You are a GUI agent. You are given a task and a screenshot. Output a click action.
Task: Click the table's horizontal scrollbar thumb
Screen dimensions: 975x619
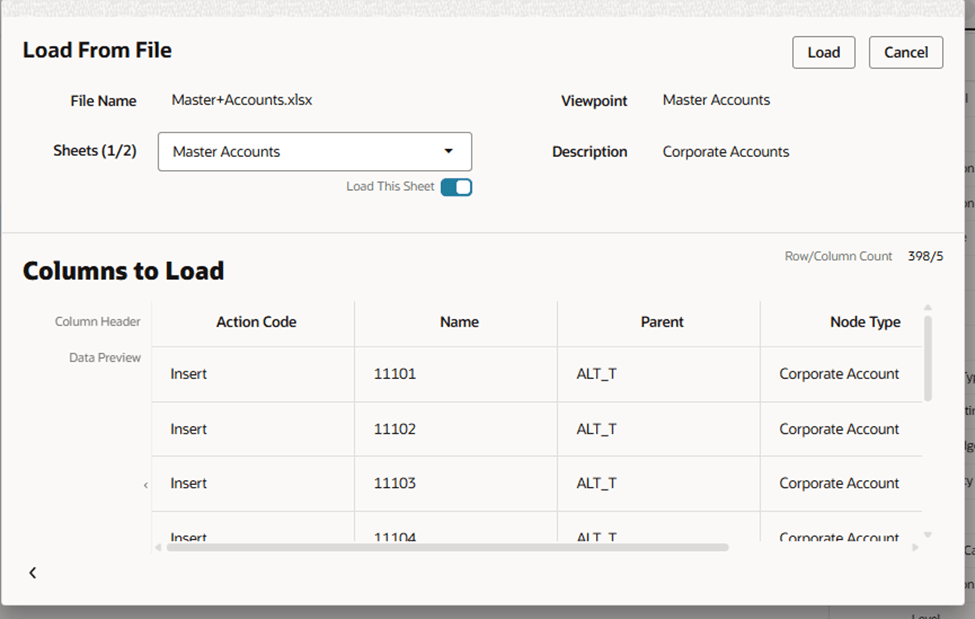(x=447, y=547)
